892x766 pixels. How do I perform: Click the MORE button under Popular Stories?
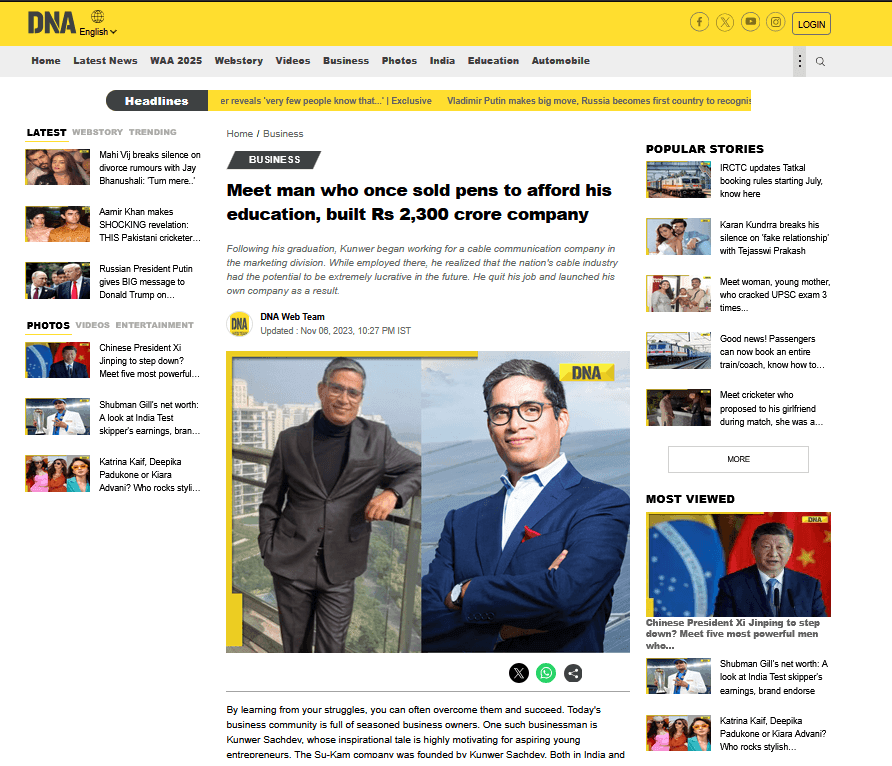[738, 459]
